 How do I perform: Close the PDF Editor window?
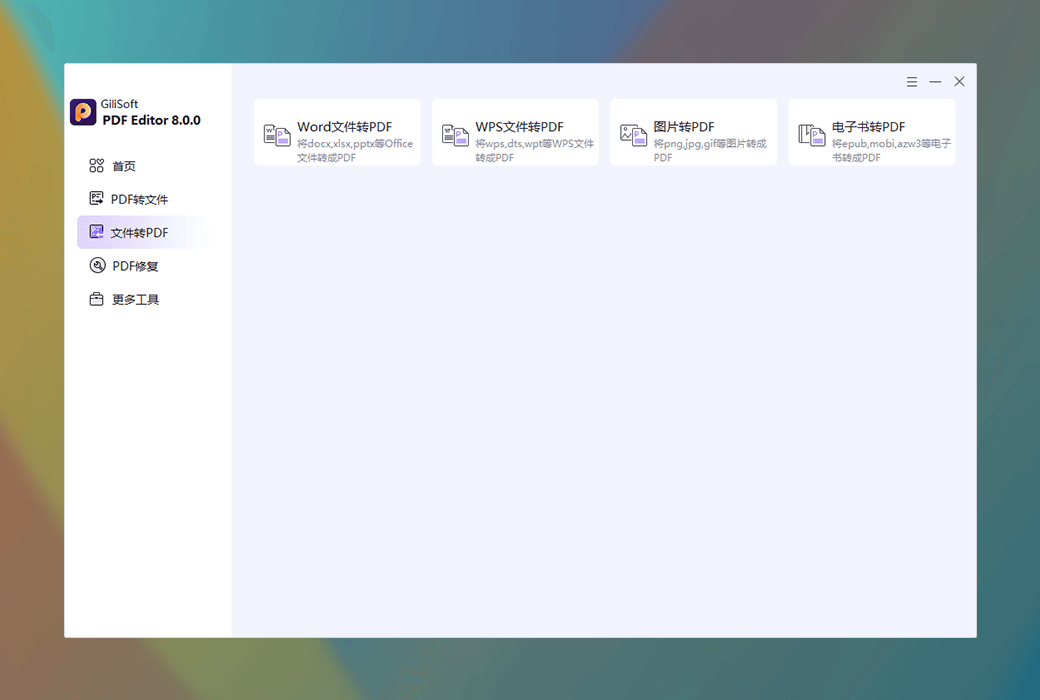[959, 82]
